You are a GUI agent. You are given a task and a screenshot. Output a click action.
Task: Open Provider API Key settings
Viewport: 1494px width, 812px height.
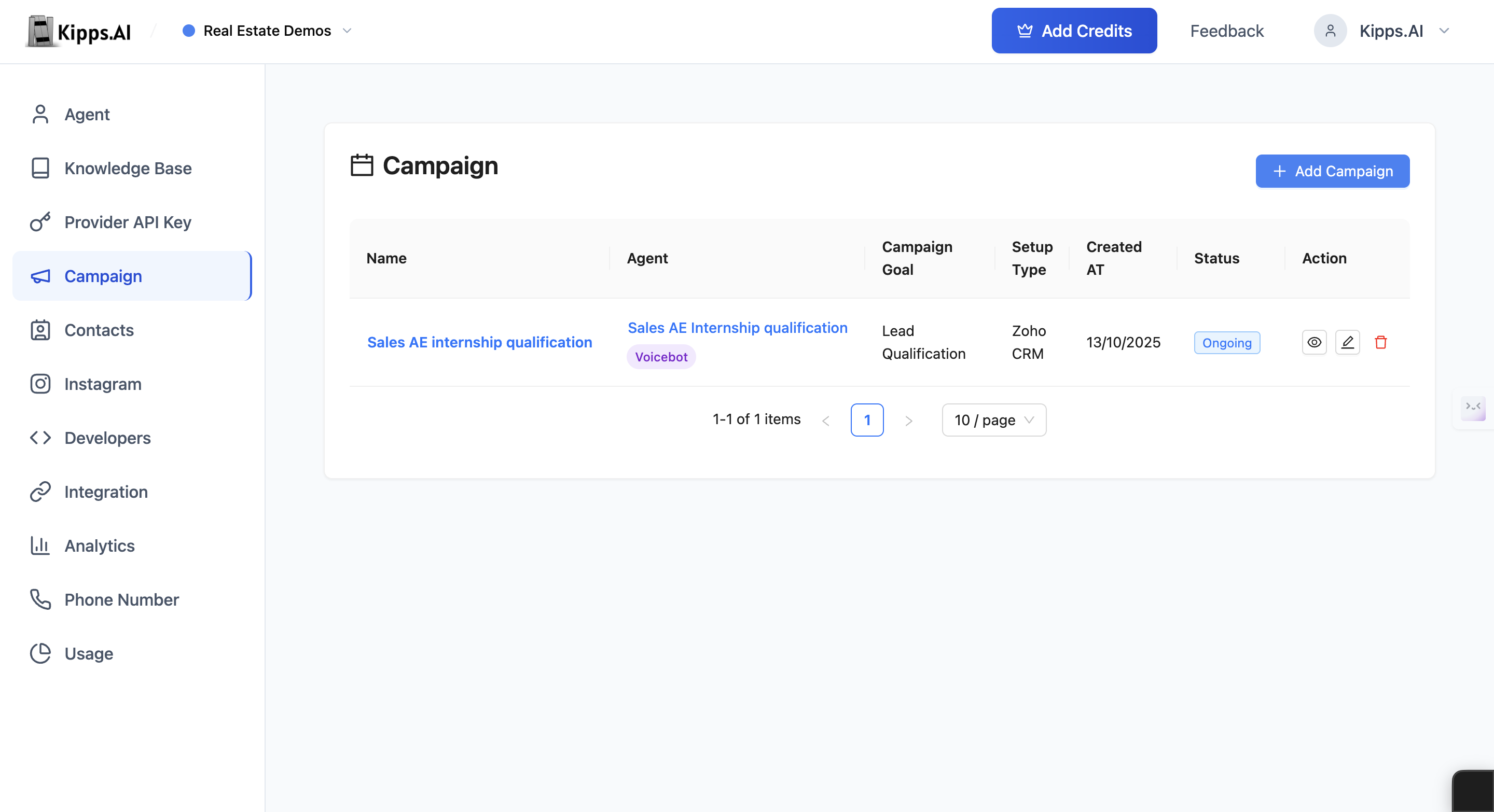pos(128,222)
